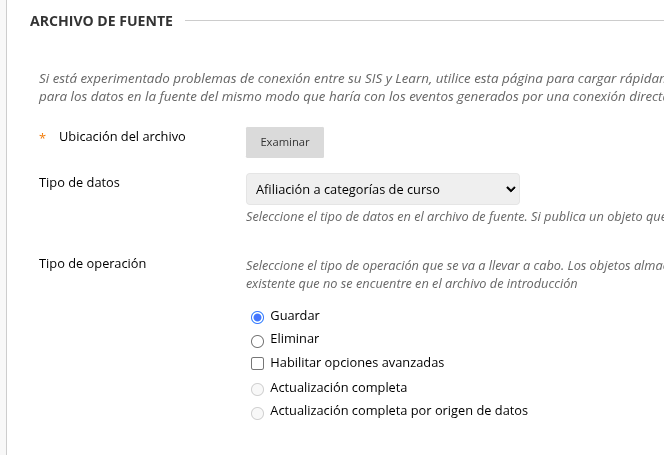Viewport: 664px width, 455px height.
Task: Click the Guardar option label text
Action: [x=295, y=316]
